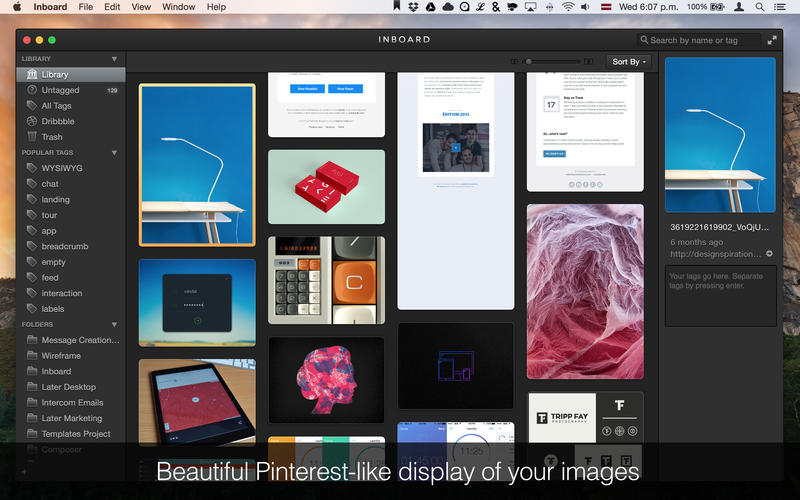Select the red business cards thumbnail
800x500 pixels.
pyautogui.click(x=326, y=187)
